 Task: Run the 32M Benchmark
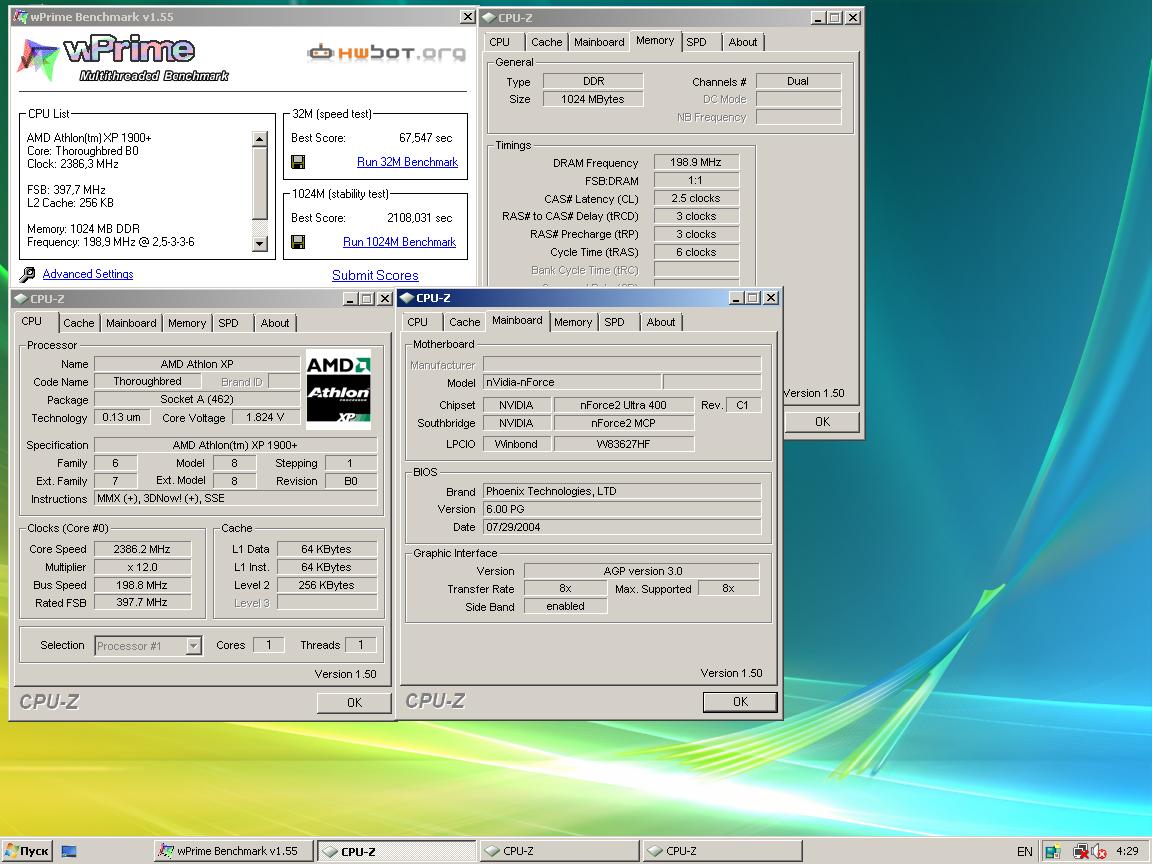click(x=407, y=162)
